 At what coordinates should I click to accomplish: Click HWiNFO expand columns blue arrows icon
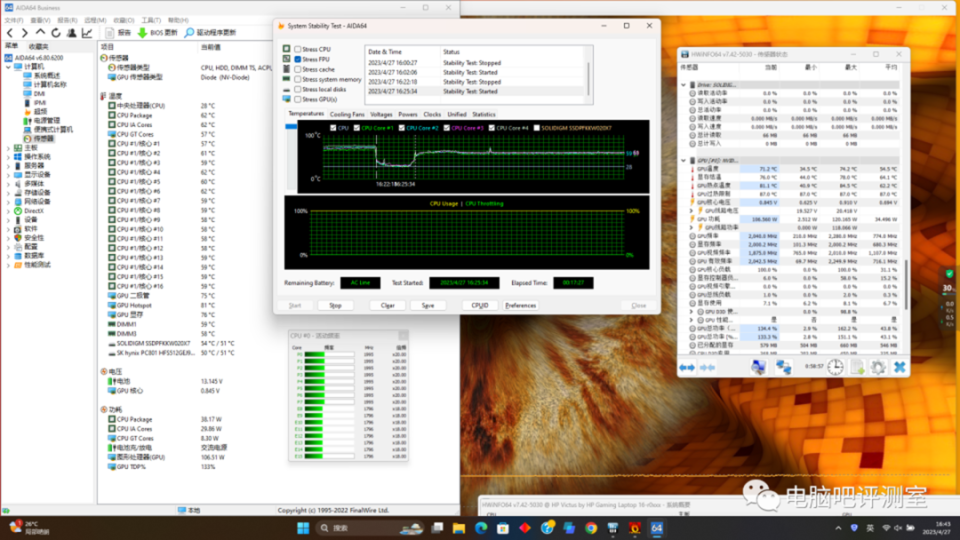click(687, 367)
